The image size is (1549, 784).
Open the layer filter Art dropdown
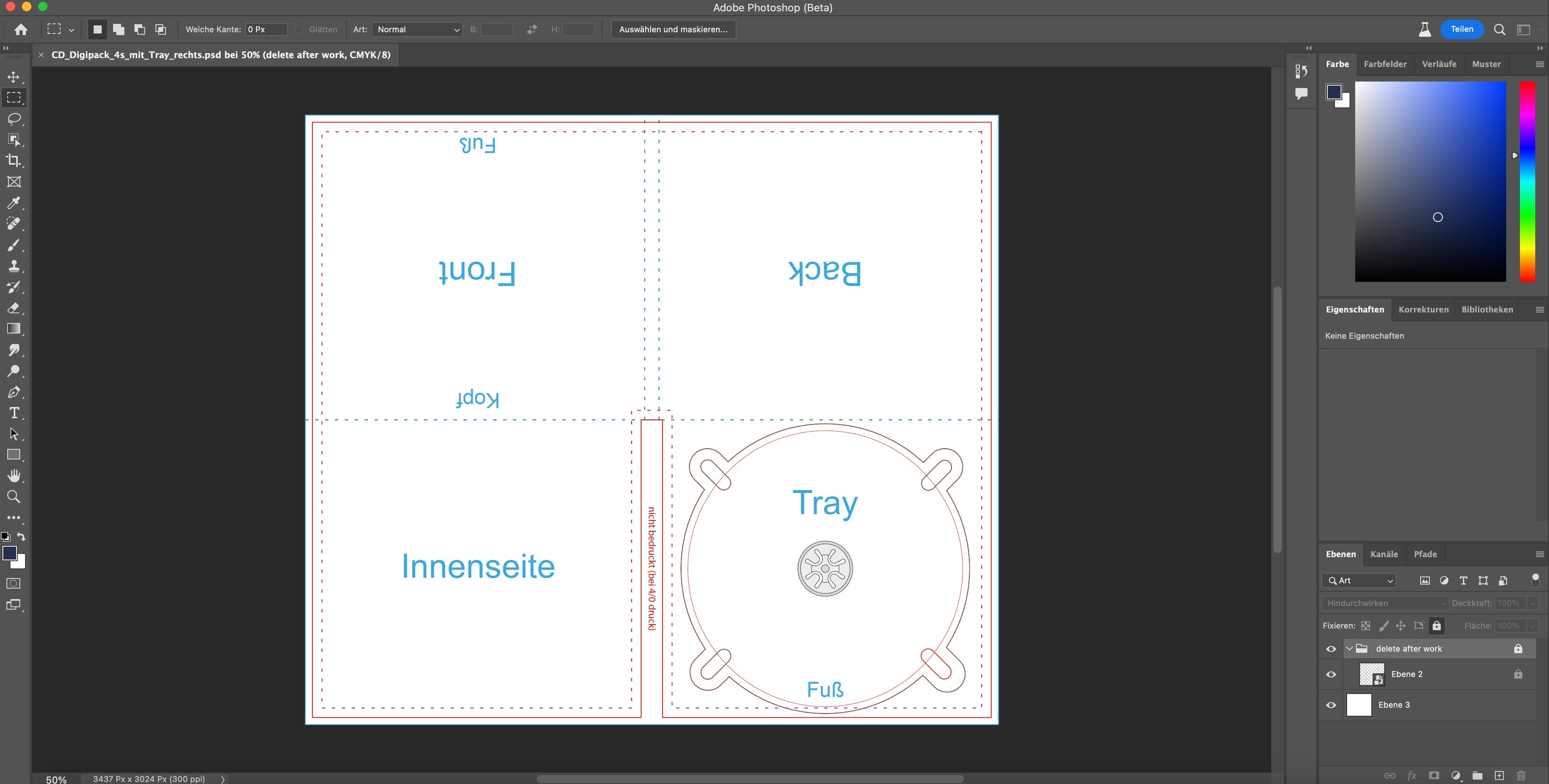1360,580
